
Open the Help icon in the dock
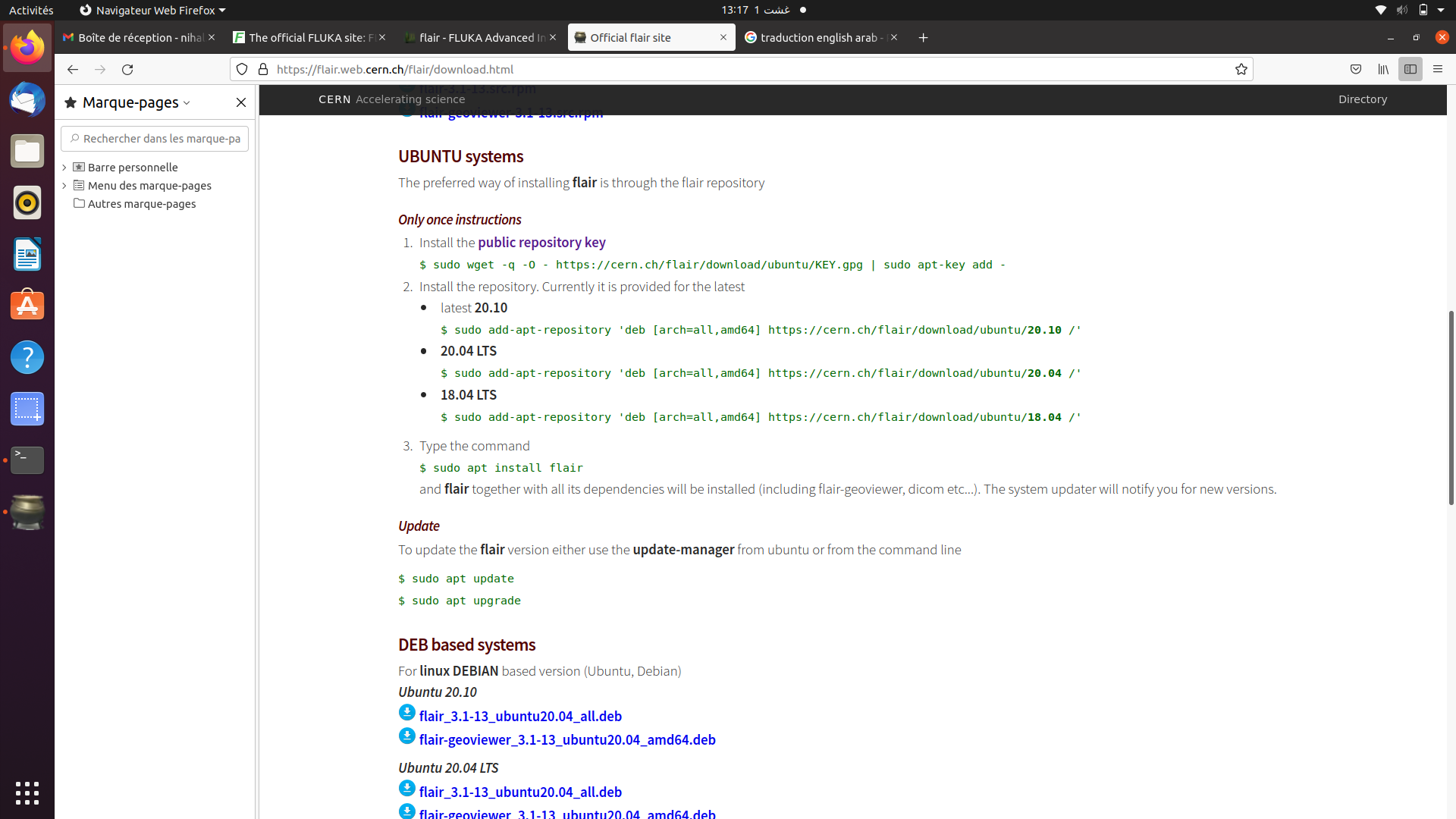27,357
